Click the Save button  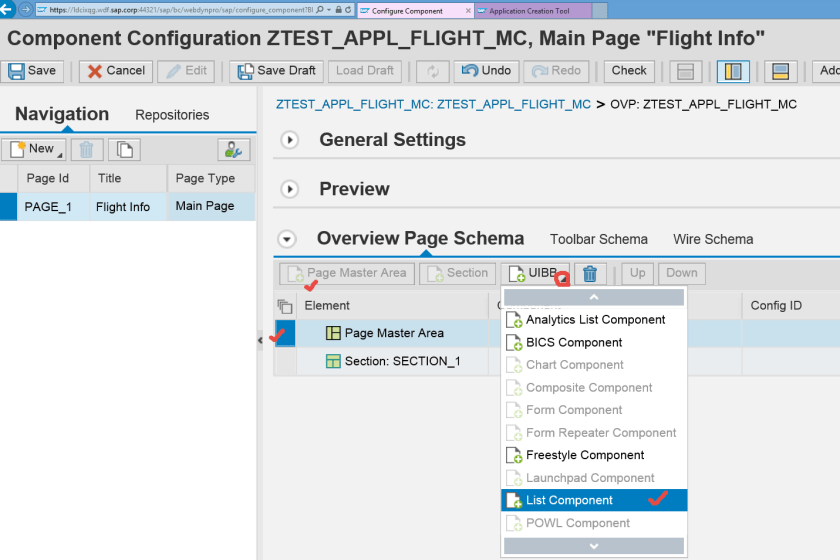click(33, 71)
